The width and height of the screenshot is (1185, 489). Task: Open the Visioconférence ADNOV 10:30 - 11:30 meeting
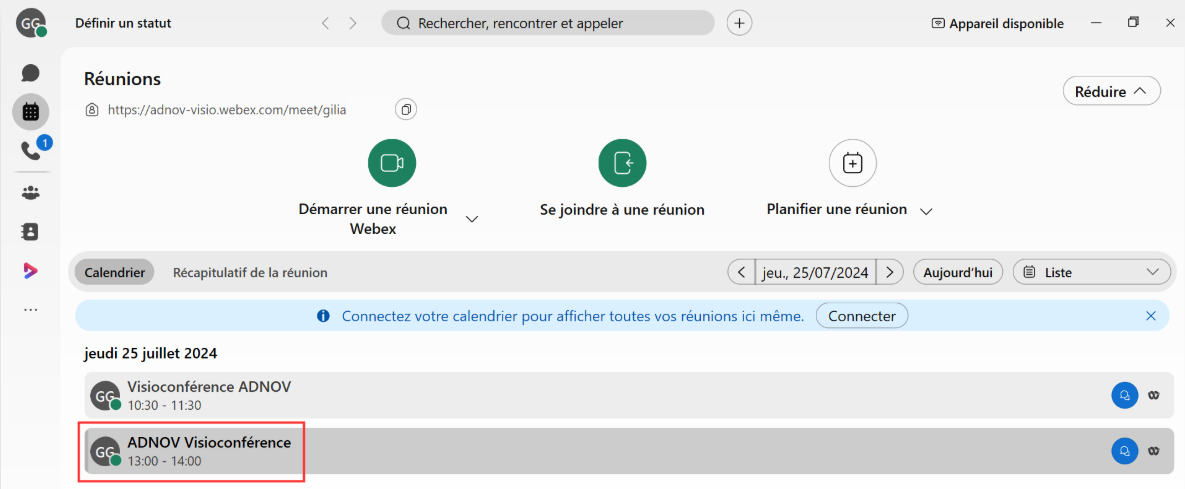[627, 395]
